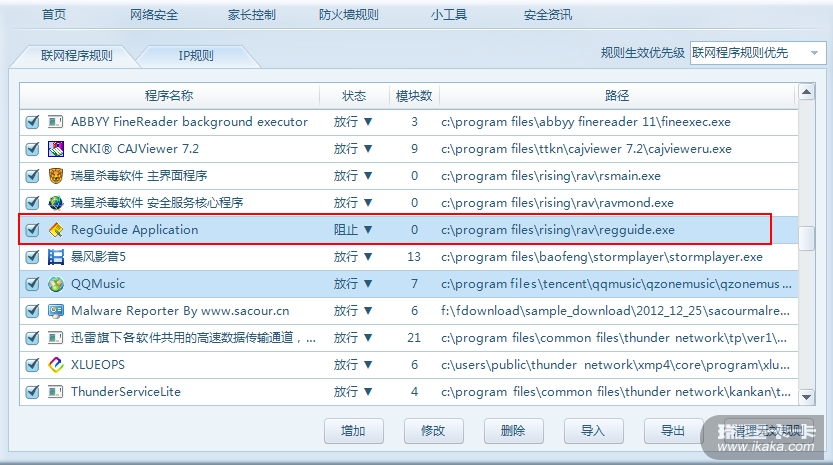The image size is (833, 465).
Task: Sort by the 路径 column header
Action: 617,96
